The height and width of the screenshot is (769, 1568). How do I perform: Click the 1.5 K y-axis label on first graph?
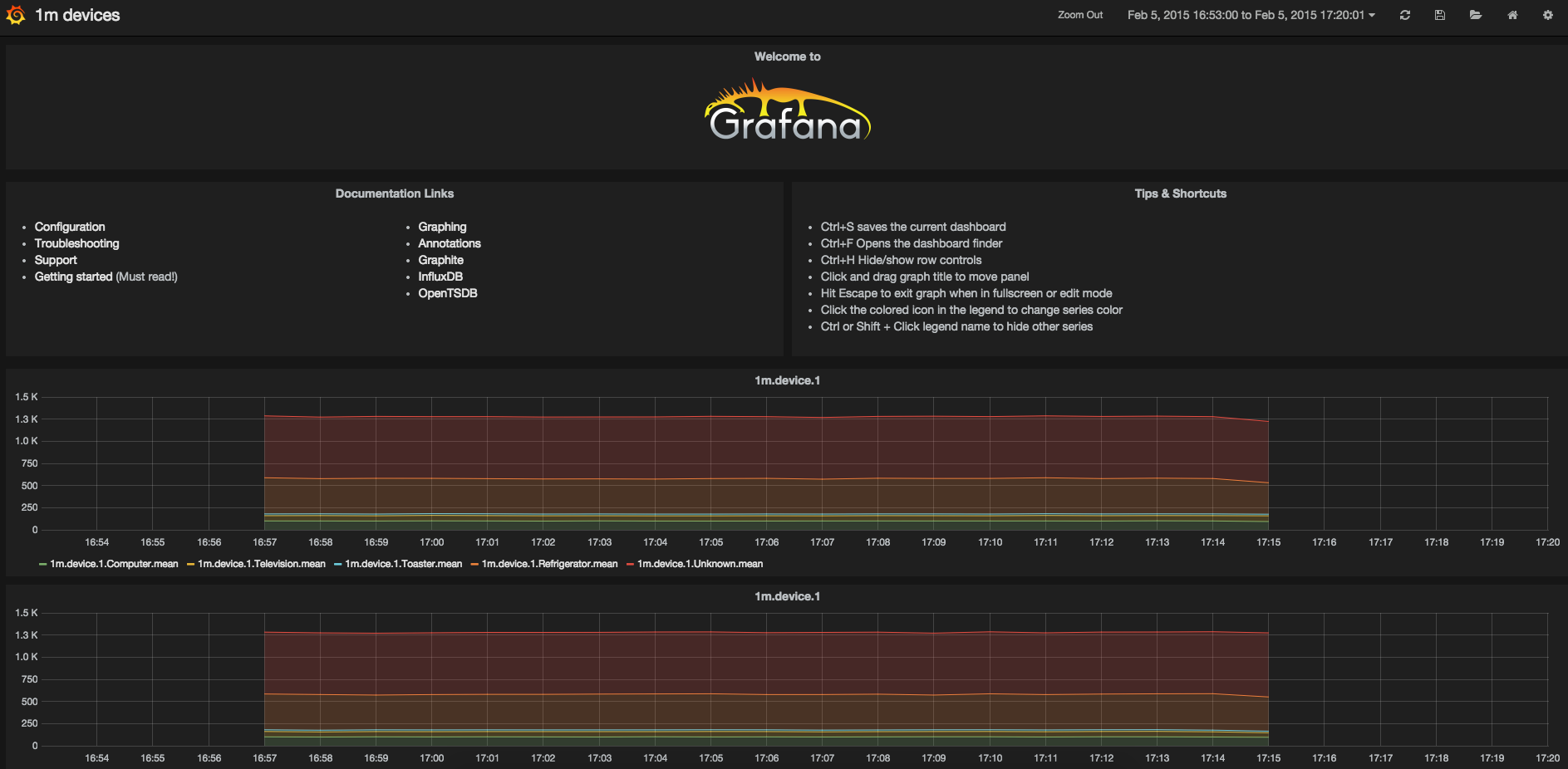(27, 397)
